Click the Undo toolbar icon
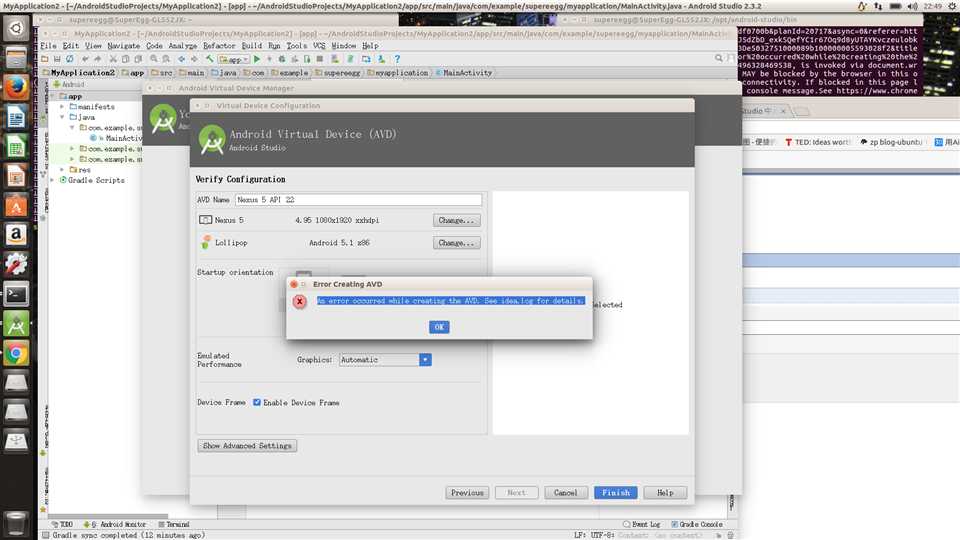Screen dimensions: 960x540 (85, 59)
